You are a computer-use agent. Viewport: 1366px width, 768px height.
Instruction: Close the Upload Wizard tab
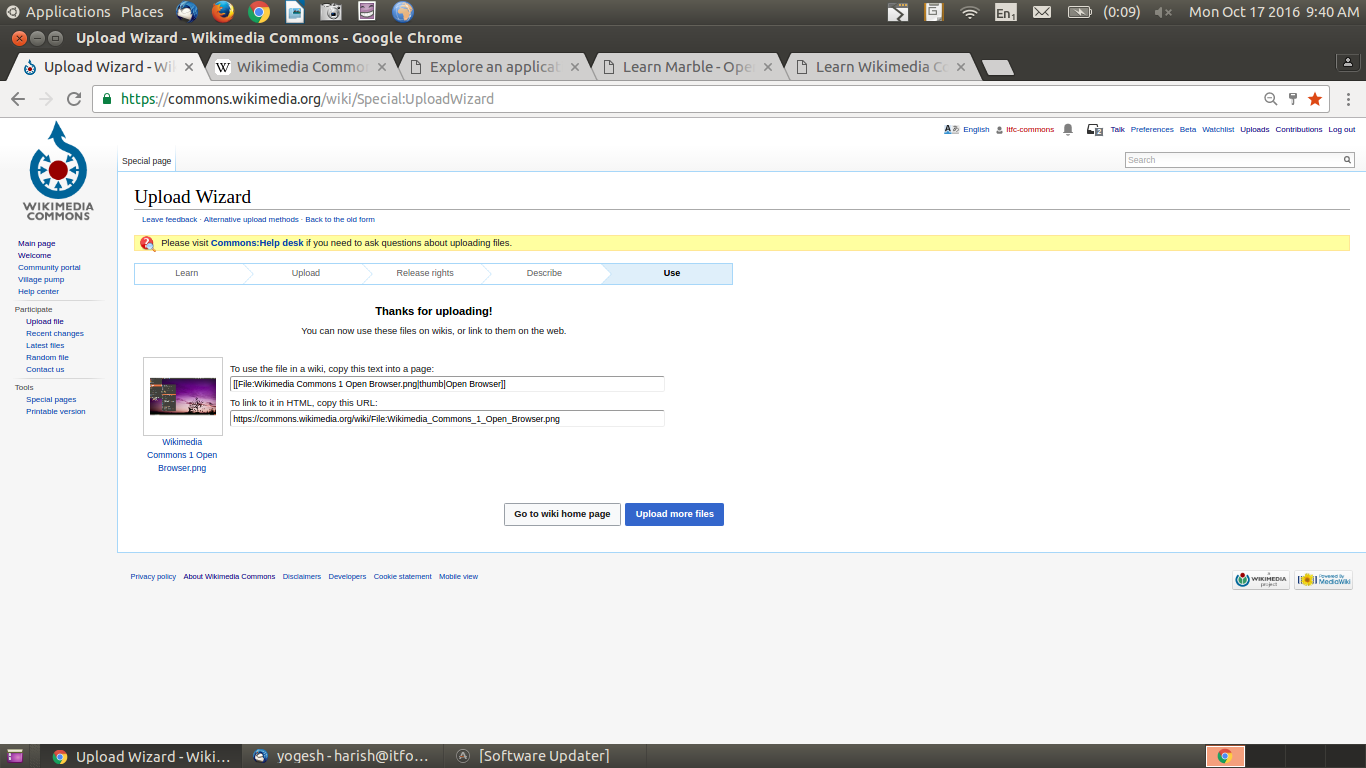click(187, 67)
